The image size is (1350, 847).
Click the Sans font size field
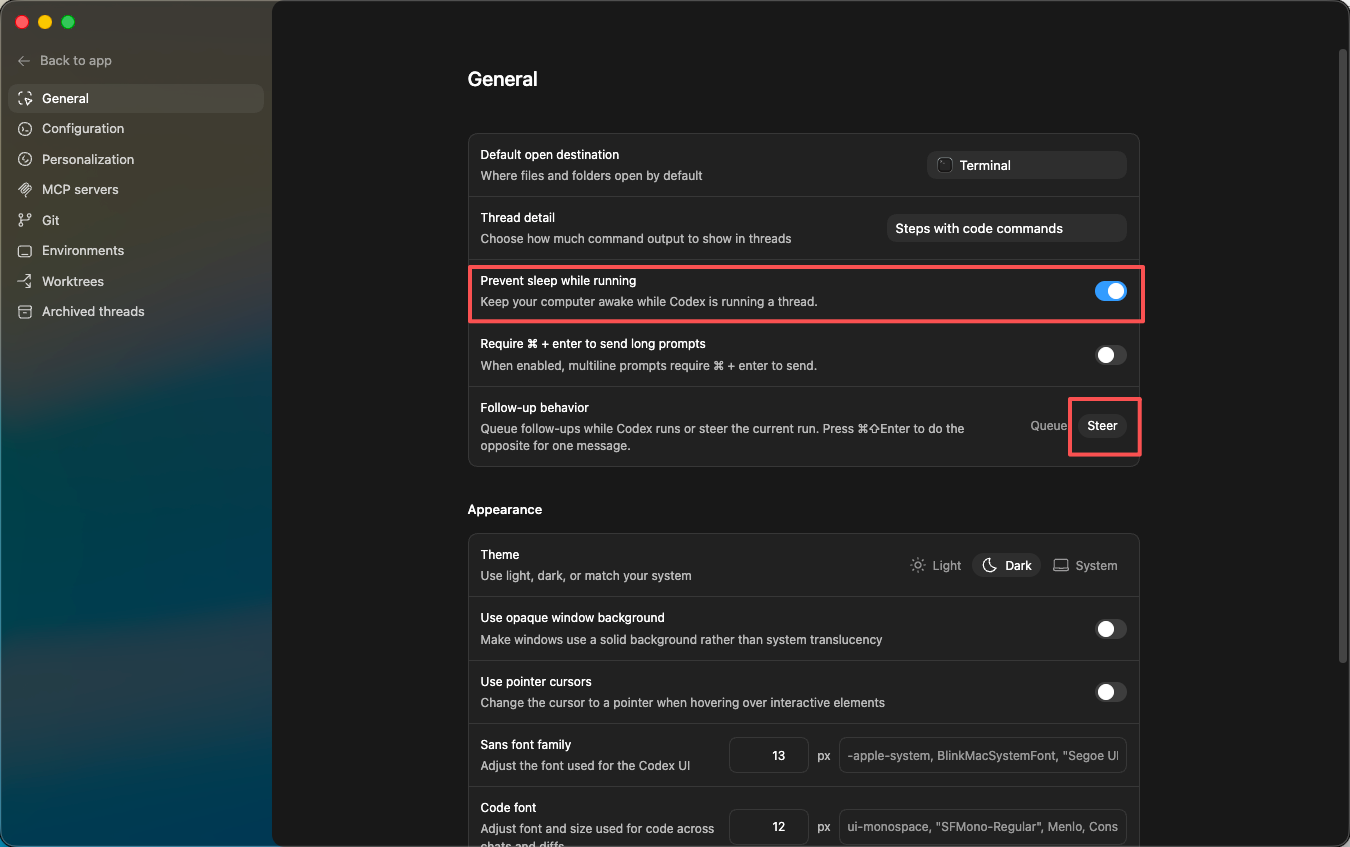tap(768, 756)
